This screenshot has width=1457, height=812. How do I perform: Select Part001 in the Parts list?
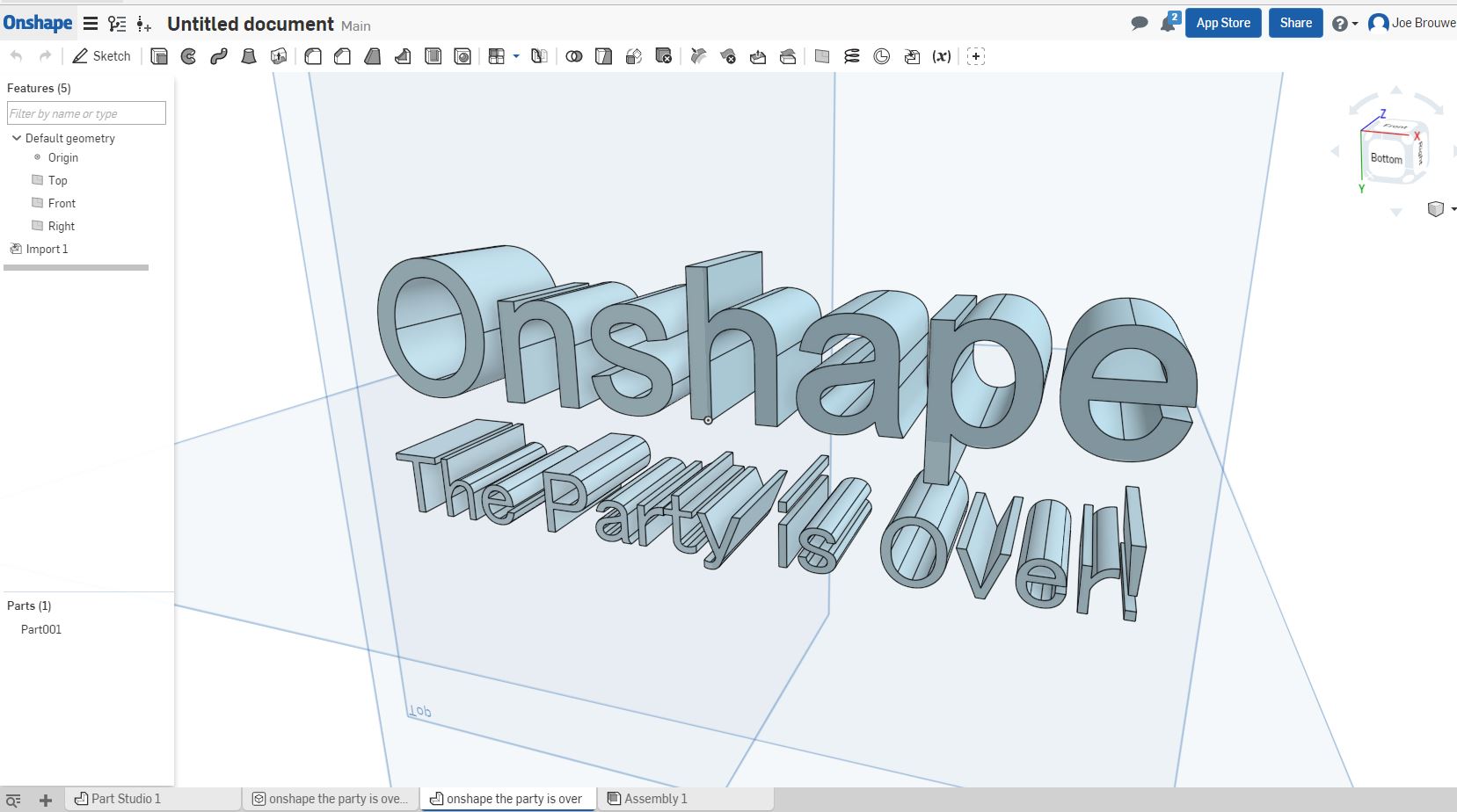(x=41, y=629)
